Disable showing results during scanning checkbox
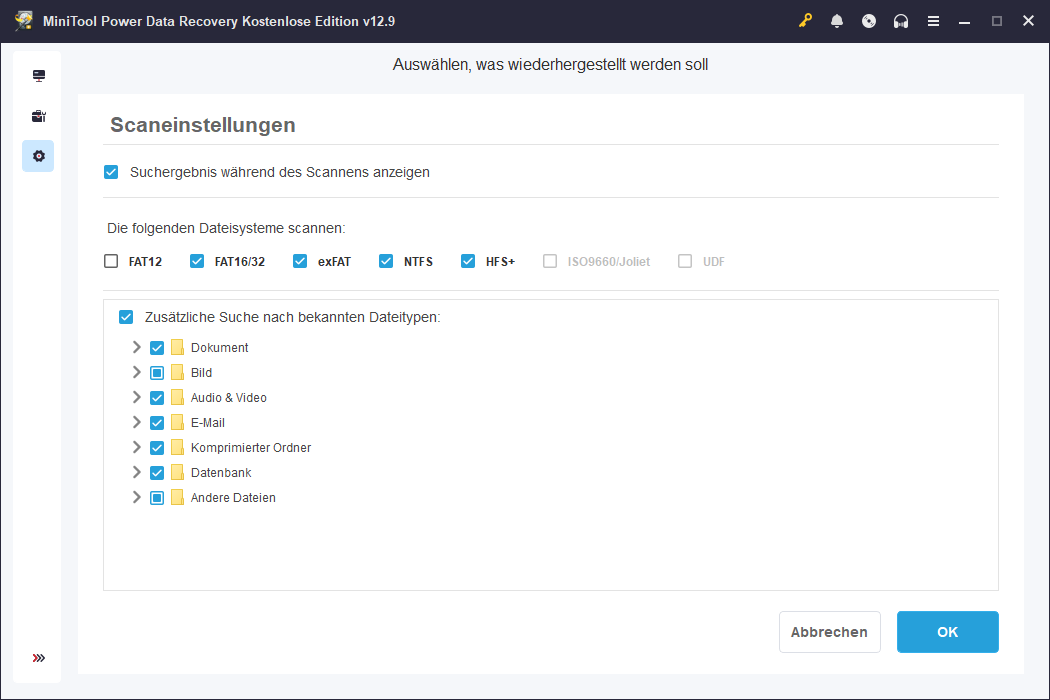 (x=111, y=172)
